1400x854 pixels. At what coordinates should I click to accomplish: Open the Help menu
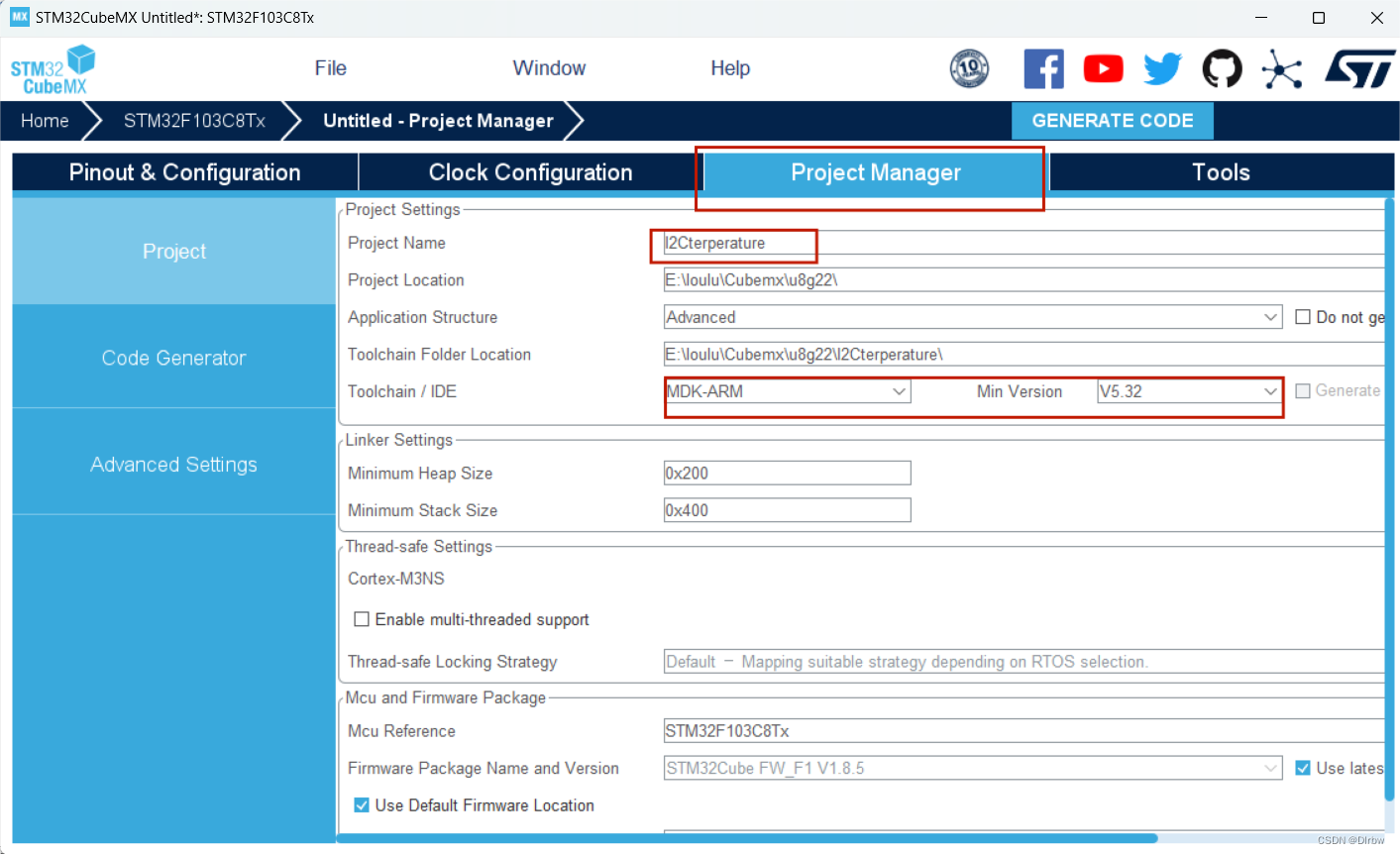pos(730,68)
